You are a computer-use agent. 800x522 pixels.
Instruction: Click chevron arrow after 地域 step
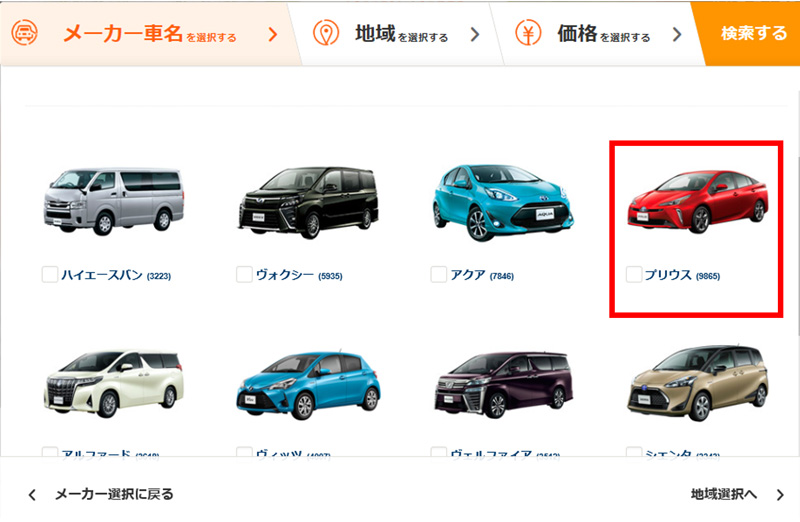pyautogui.click(x=475, y=34)
